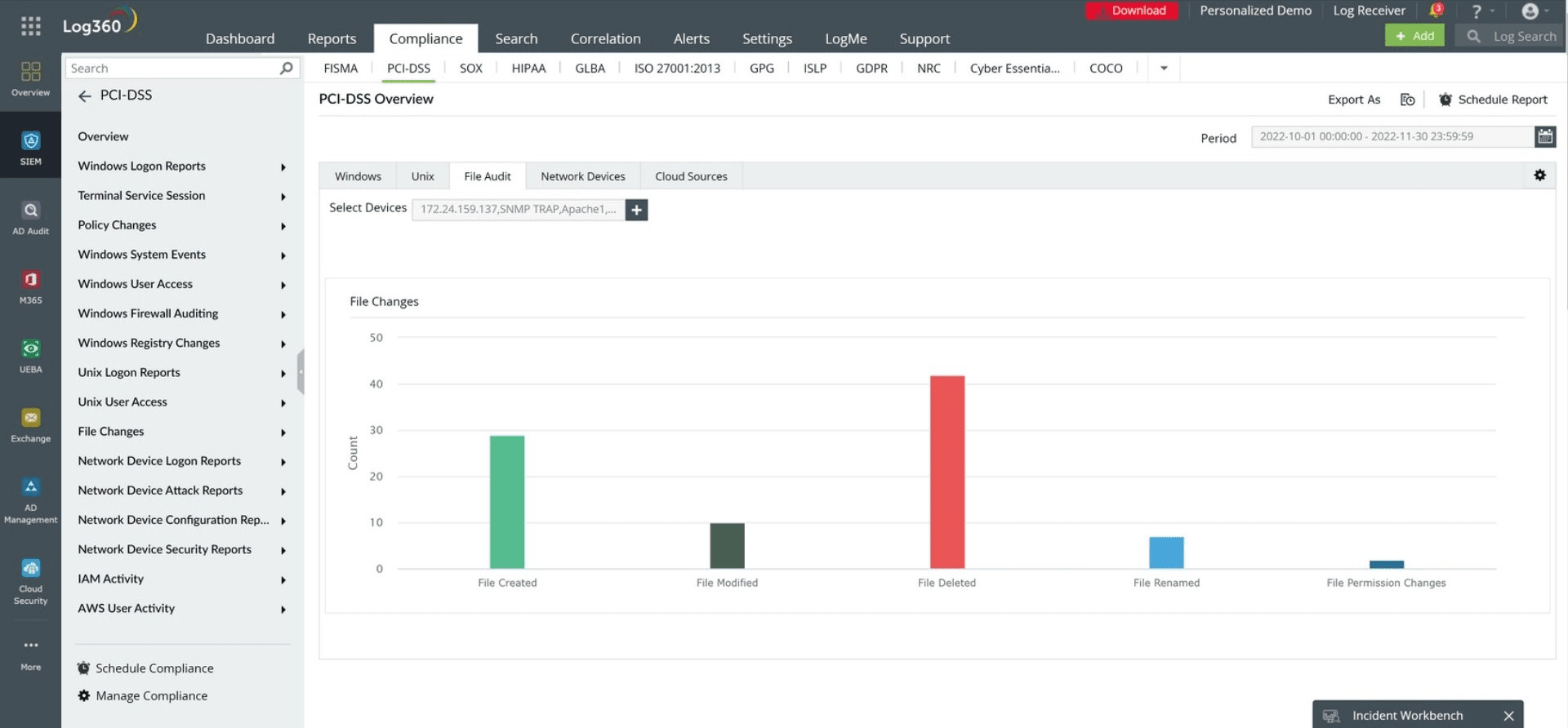Image resolution: width=1568 pixels, height=728 pixels.
Task: Expand Windows System Events submenu
Action: [283, 255]
